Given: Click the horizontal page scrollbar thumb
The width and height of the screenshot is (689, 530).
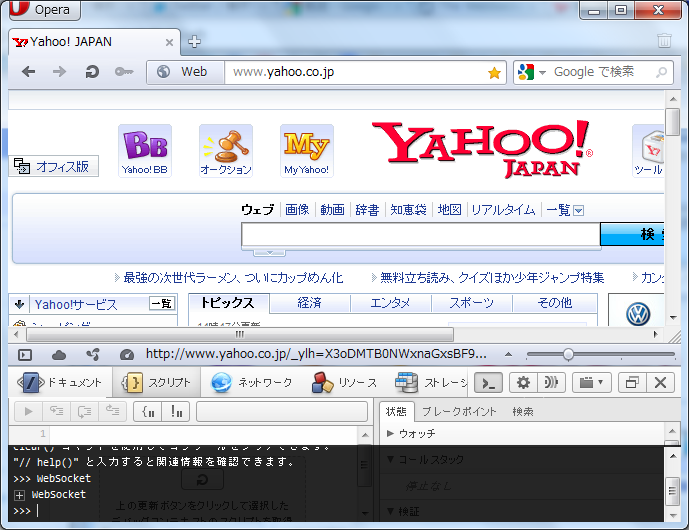Looking at the screenshot, I should (240, 334).
